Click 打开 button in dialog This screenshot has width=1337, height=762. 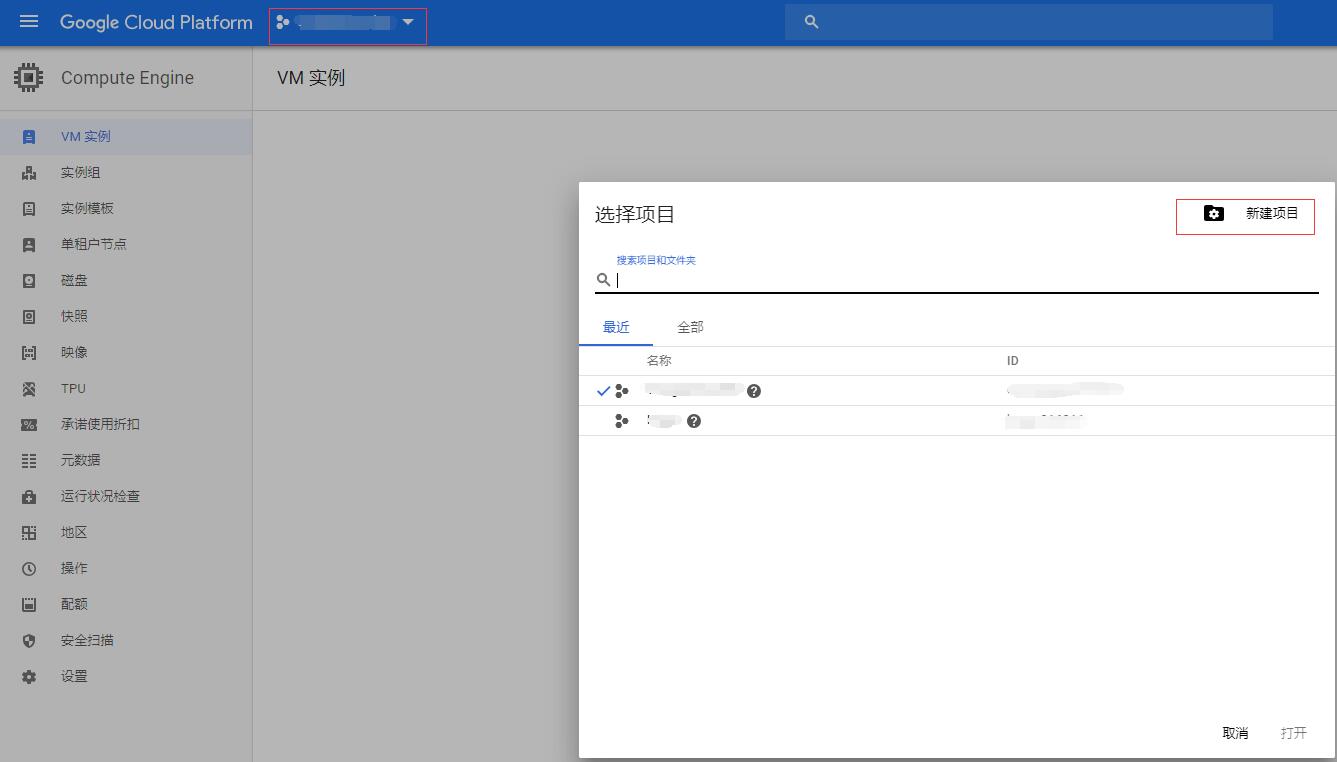pyautogui.click(x=1294, y=733)
